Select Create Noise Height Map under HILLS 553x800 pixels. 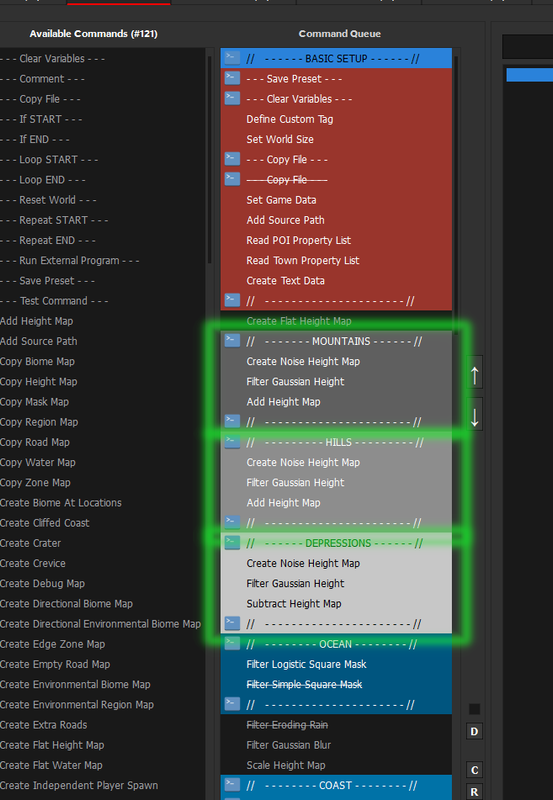point(336,462)
